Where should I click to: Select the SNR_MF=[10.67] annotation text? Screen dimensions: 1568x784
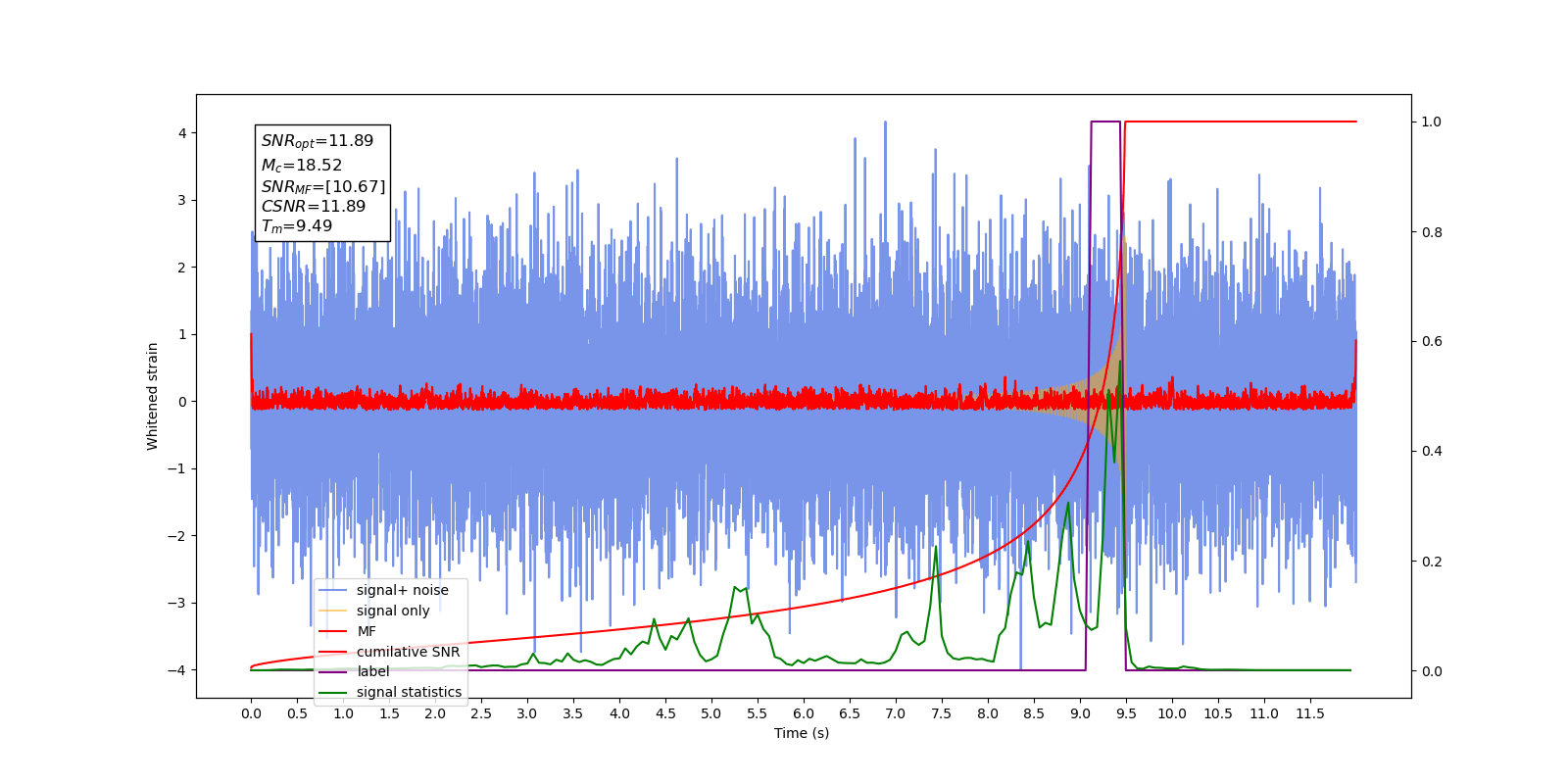point(323,187)
